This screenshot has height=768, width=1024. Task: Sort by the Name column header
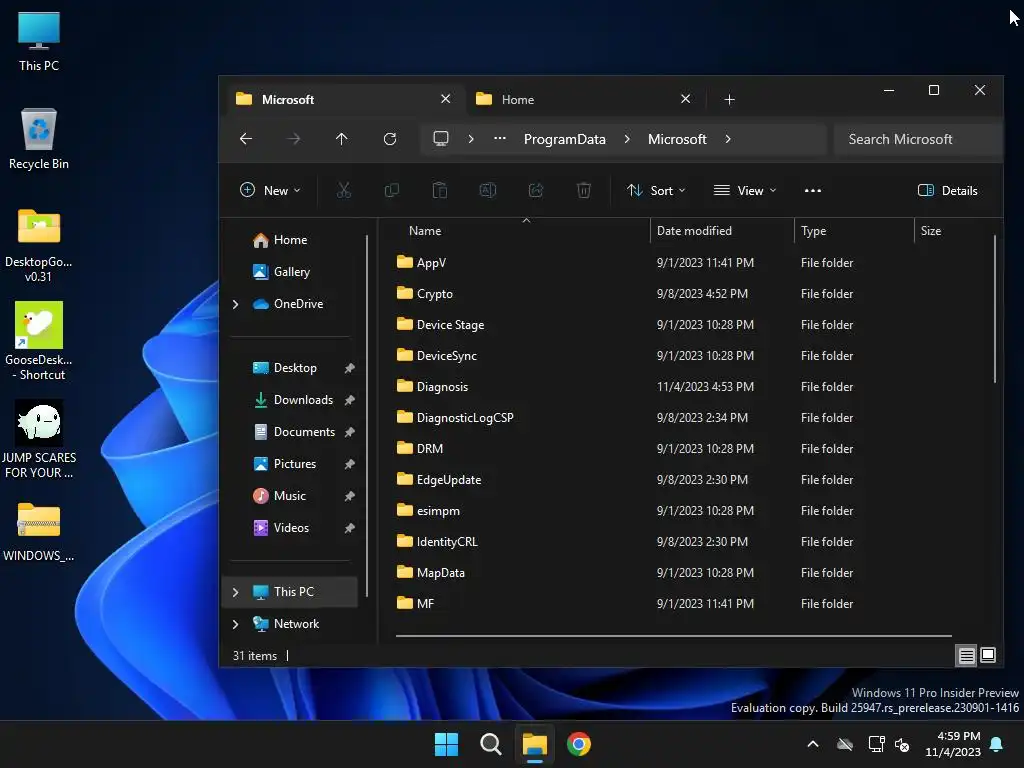[424, 231]
